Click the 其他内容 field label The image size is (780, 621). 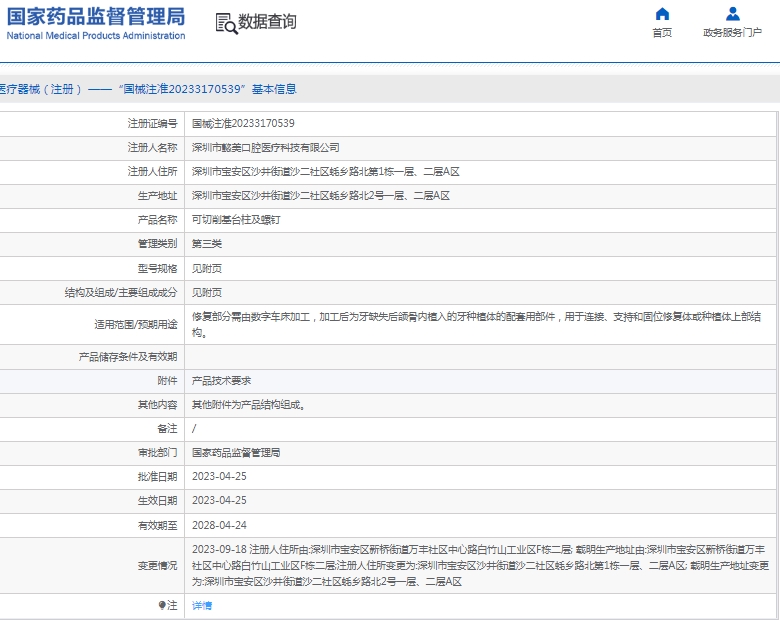coord(157,405)
